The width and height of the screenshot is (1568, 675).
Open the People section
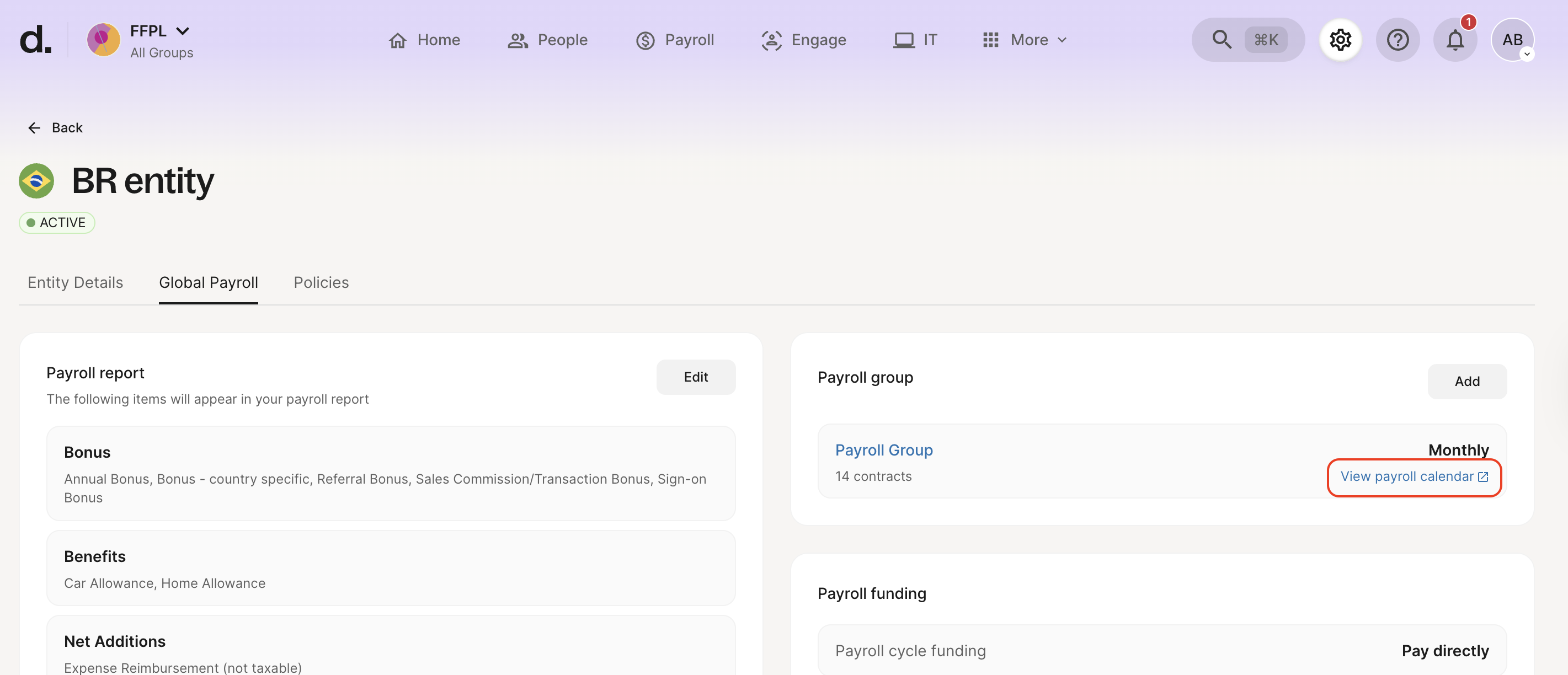pyautogui.click(x=547, y=40)
